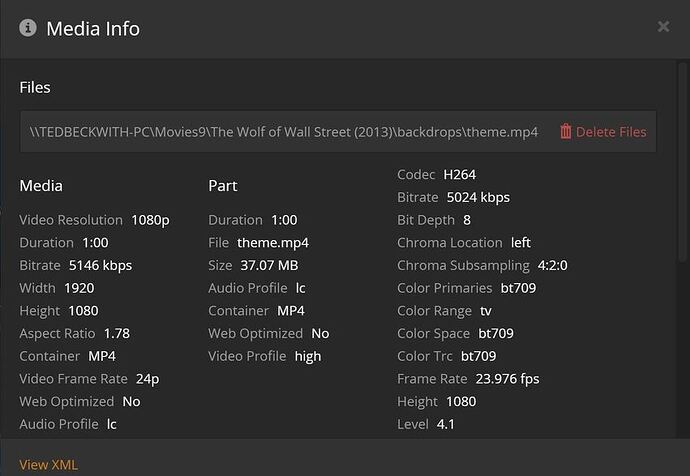Click the Bitrate 5146 kbps value
This screenshot has width=690, height=476.
point(100,265)
